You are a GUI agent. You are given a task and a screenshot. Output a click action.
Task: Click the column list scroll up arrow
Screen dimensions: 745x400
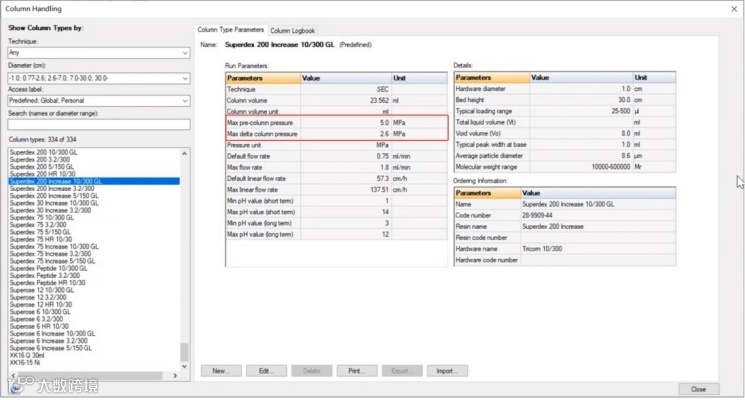(x=184, y=153)
